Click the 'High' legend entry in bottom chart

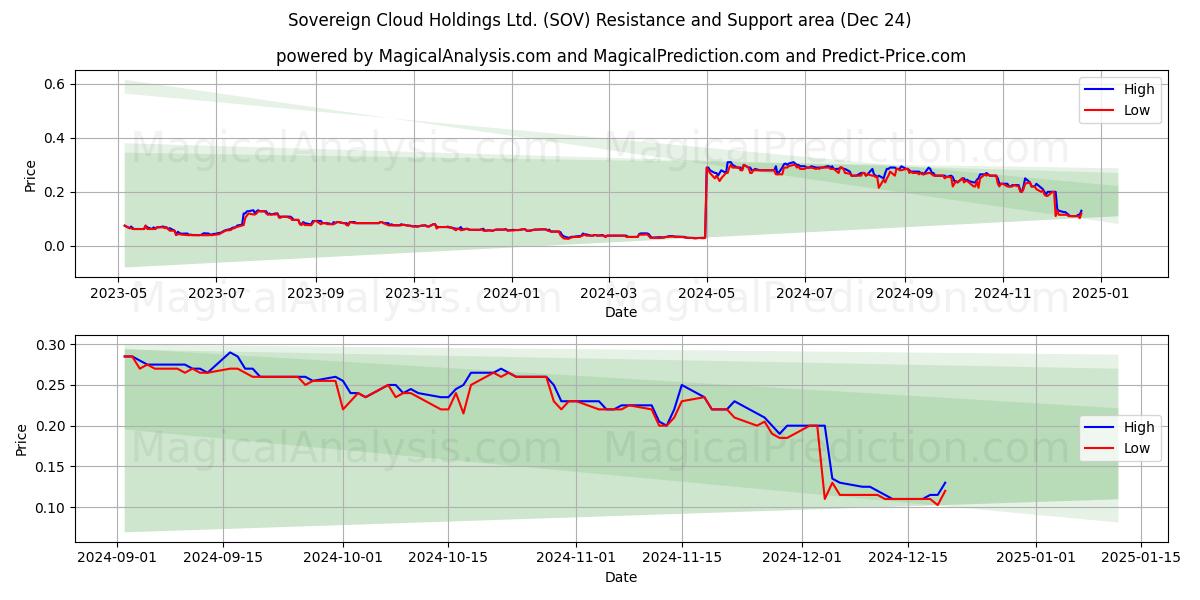(1139, 427)
